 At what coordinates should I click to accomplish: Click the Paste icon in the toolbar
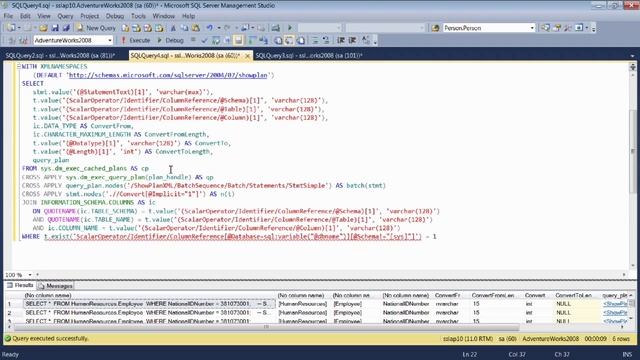196,28
